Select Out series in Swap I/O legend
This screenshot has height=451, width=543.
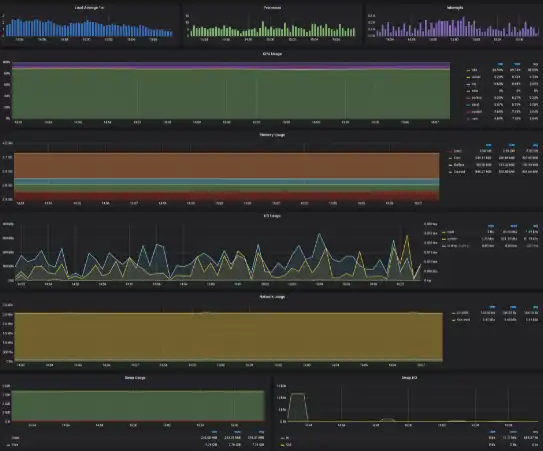[288, 445]
